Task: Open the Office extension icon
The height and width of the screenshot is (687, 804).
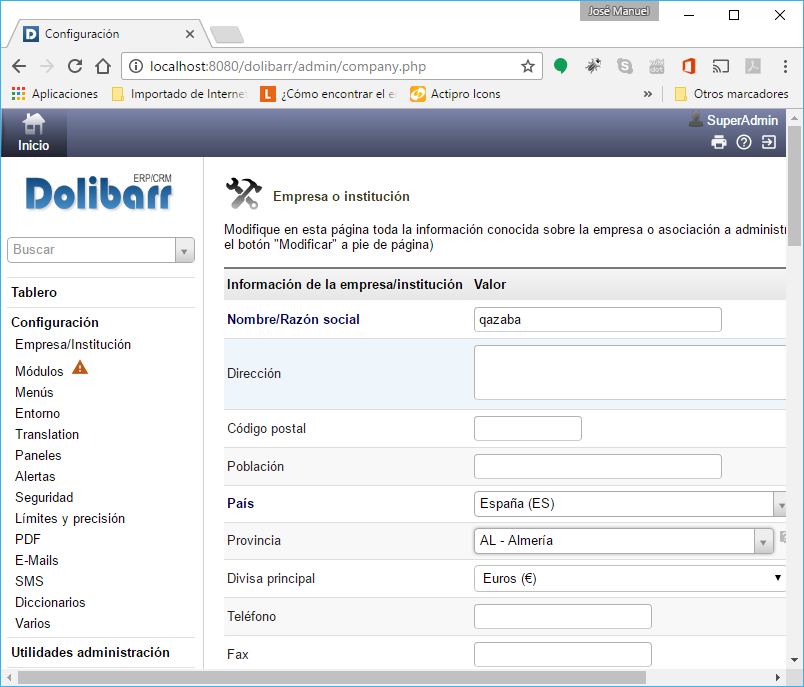Action: [688, 67]
